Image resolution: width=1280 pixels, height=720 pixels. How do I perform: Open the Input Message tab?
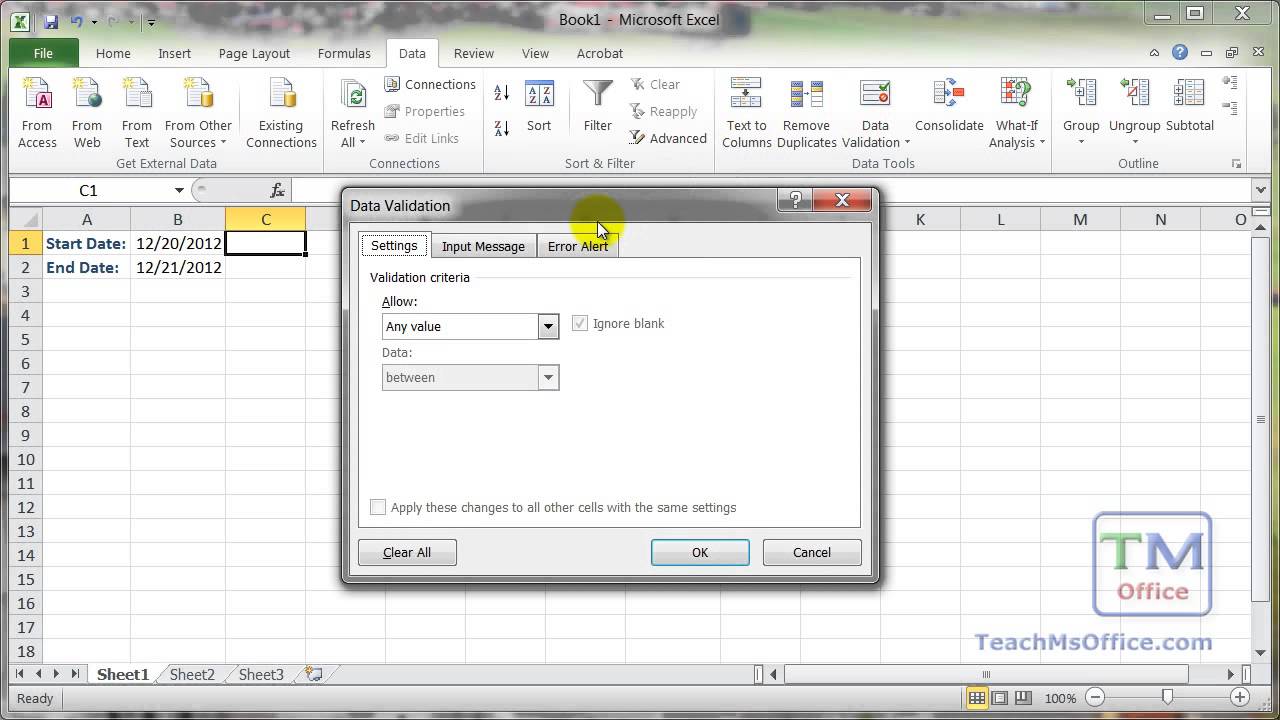tap(483, 246)
